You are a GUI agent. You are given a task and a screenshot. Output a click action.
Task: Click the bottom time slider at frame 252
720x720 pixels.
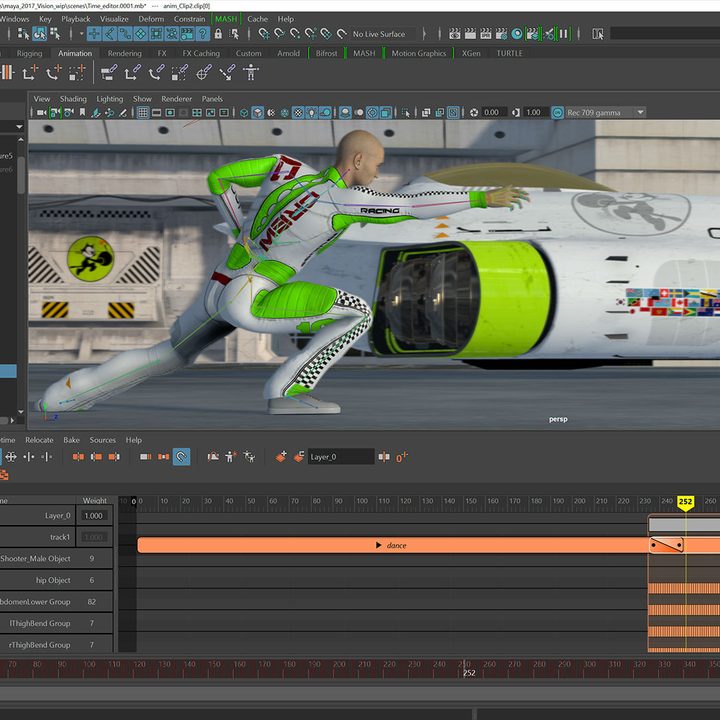465,668
